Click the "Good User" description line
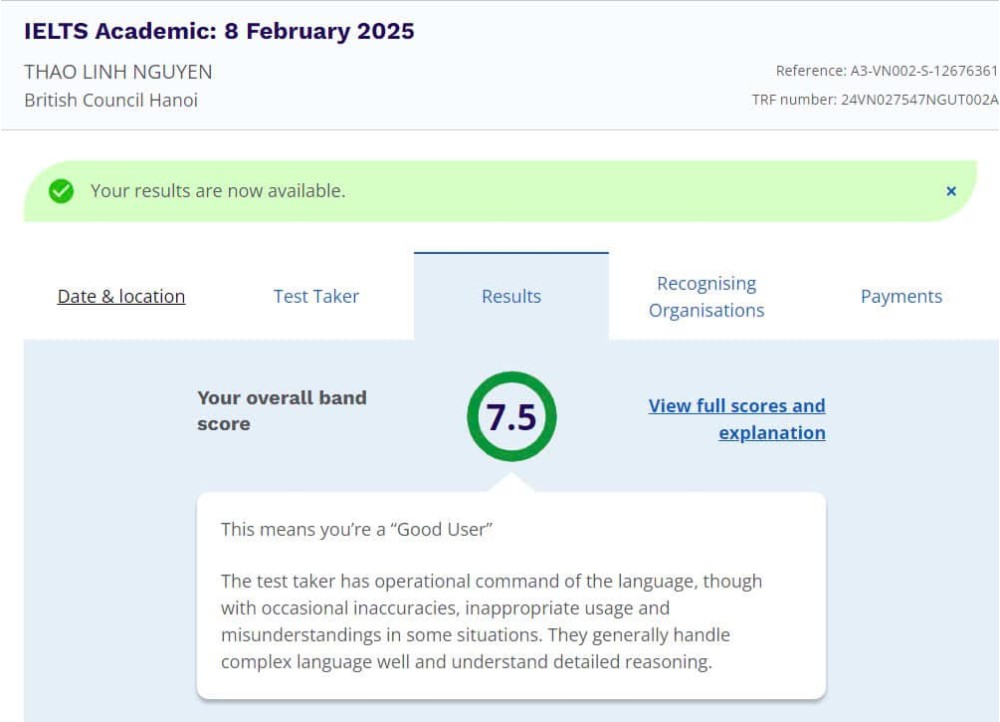The height and width of the screenshot is (722, 1000). point(357,529)
